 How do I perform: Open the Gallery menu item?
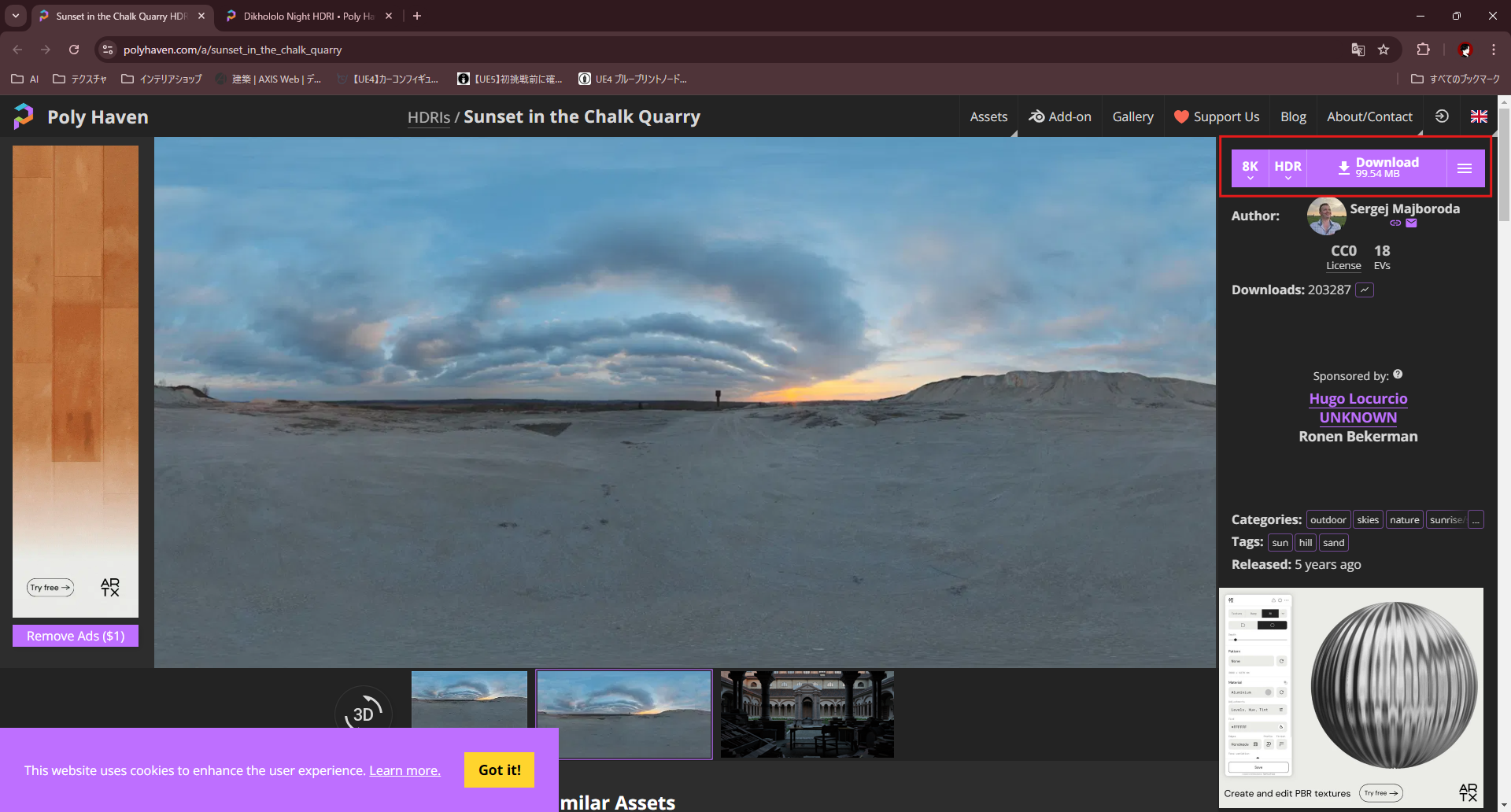coord(1132,116)
